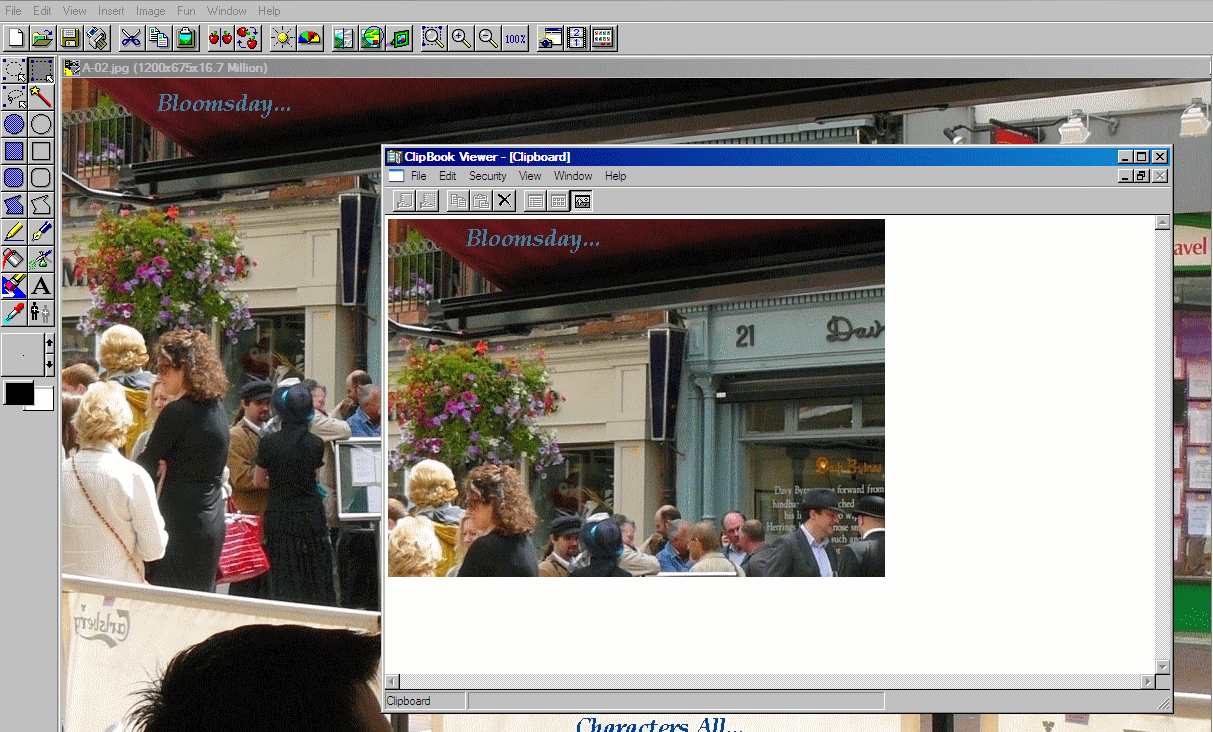The height and width of the screenshot is (732, 1213).
Task: Click the Copy icon in the editor toolbar
Action: tap(158, 38)
